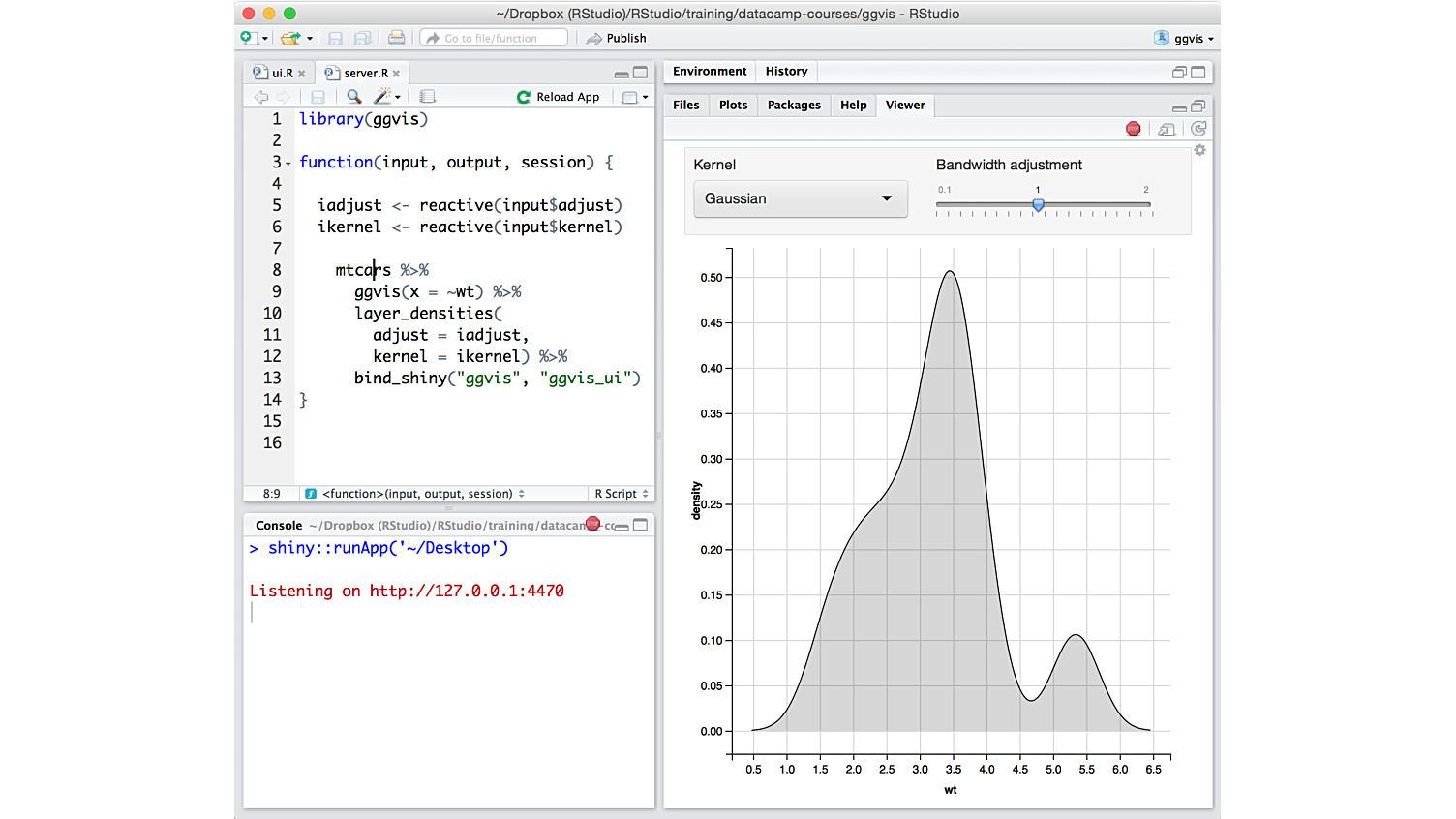The width and height of the screenshot is (1456, 819).
Task: Click the Print icon in main toolbar
Action: 396,39
